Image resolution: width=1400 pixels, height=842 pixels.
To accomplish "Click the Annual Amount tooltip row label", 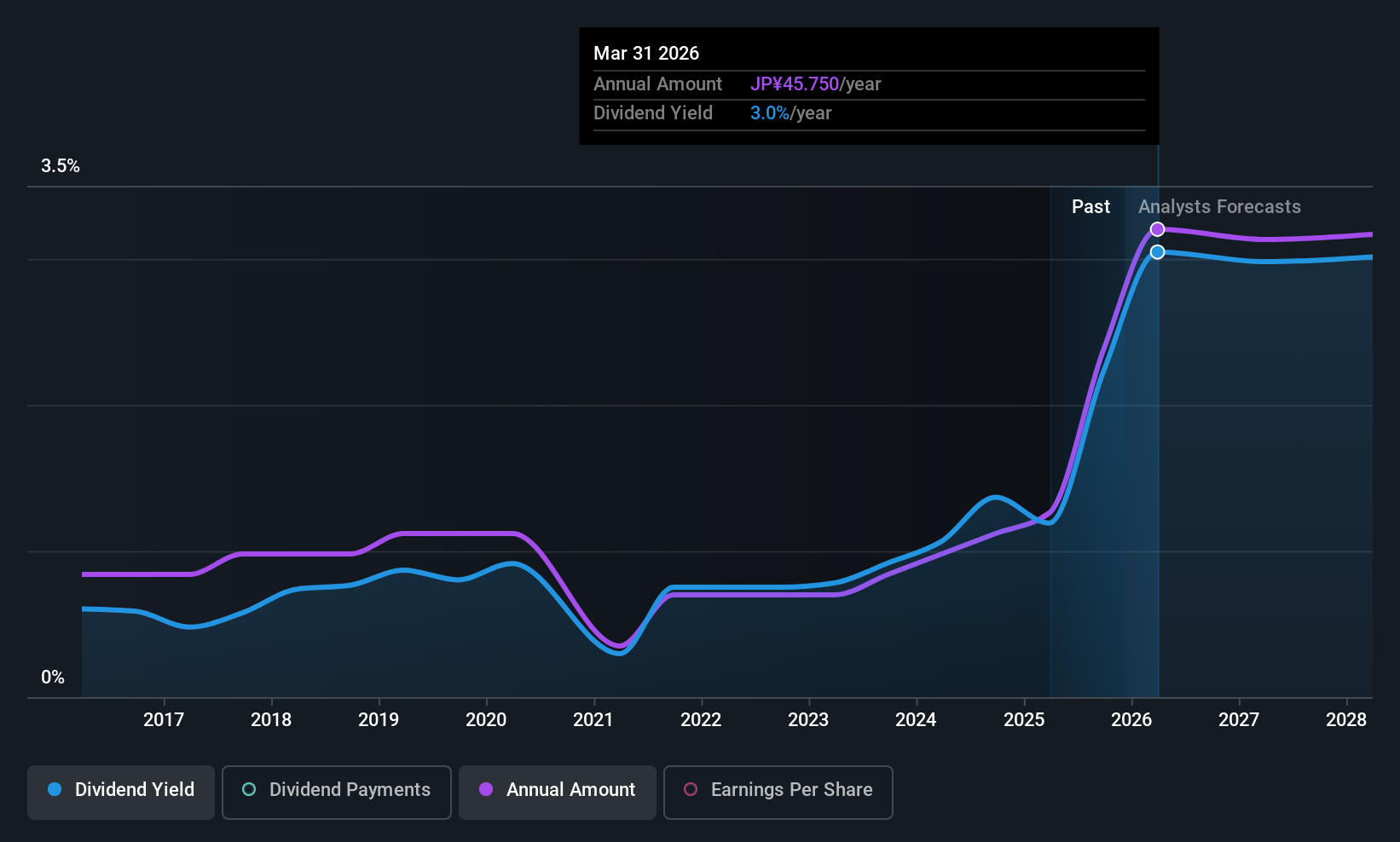I will pos(657,84).
